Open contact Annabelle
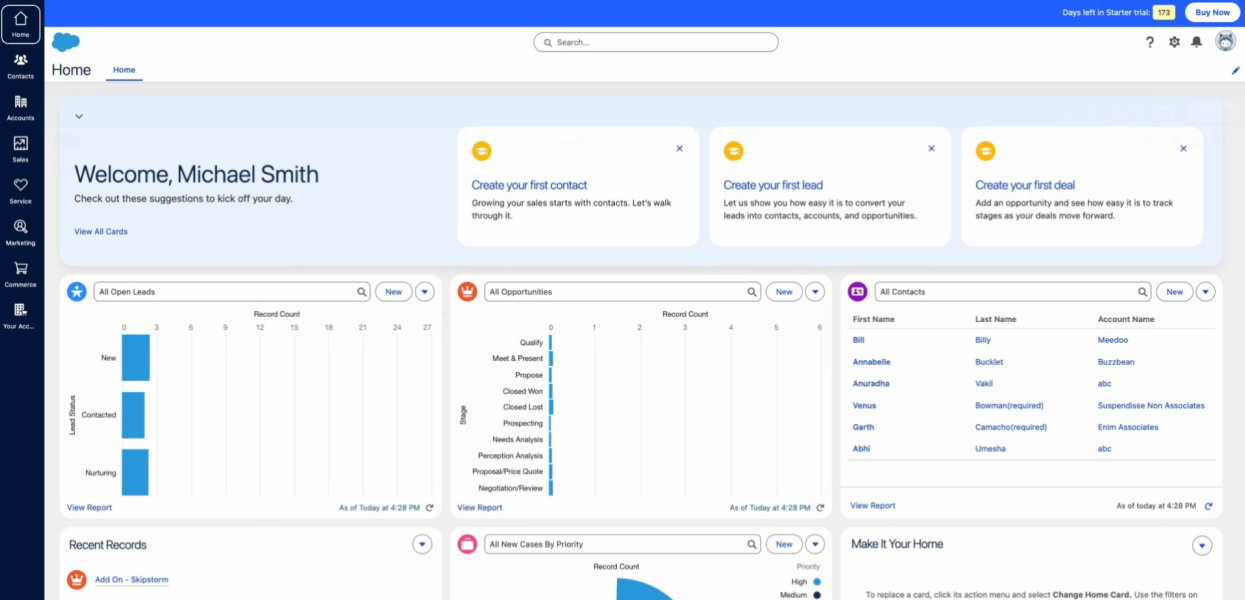The height and width of the screenshot is (600, 1245). click(x=871, y=362)
